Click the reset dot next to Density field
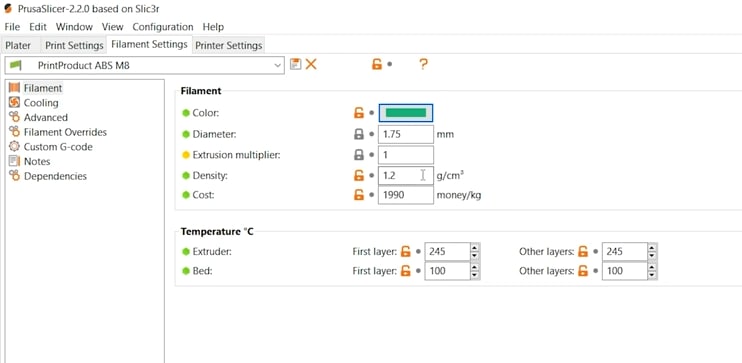This screenshot has height=363, width=742. coord(371,176)
